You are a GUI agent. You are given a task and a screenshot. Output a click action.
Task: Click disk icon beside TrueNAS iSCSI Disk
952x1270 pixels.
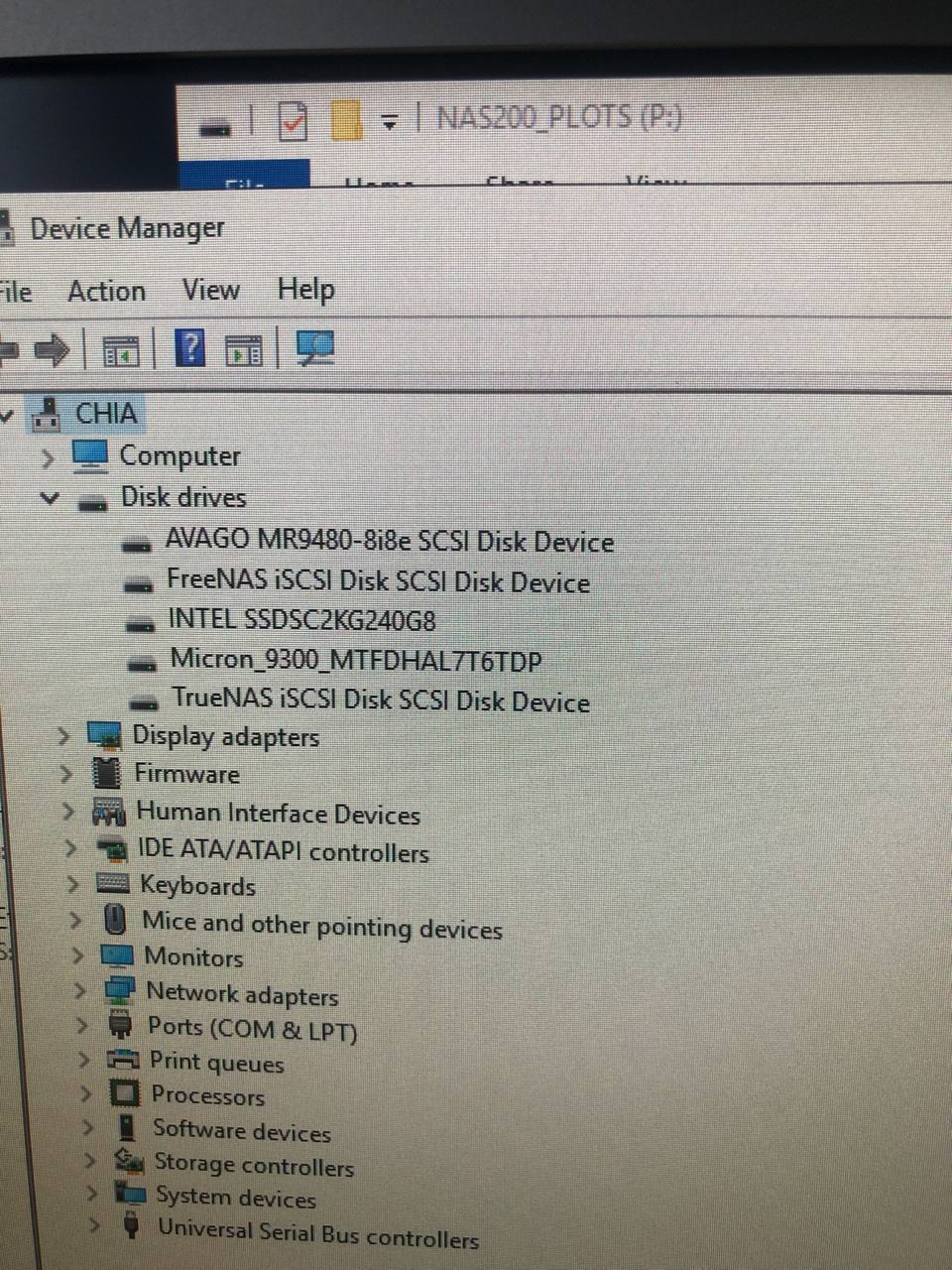145,702
